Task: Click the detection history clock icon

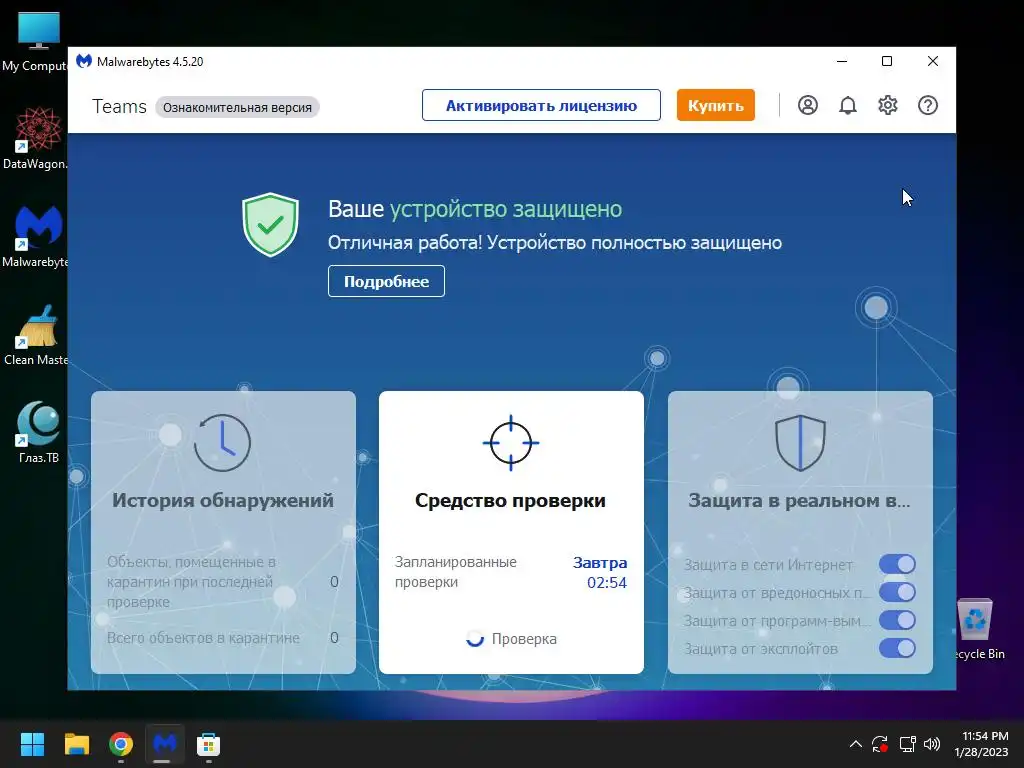Action: [x=222, y=443]
